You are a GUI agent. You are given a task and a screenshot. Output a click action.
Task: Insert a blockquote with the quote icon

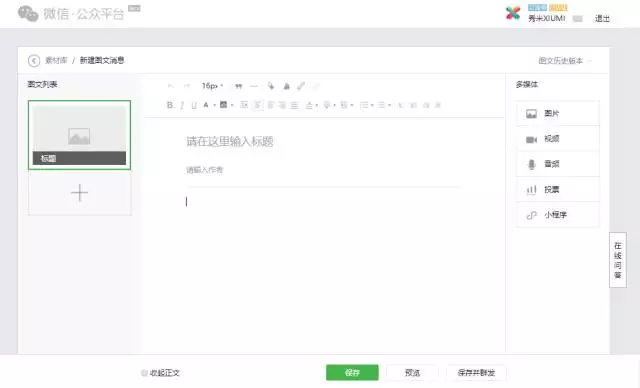pyautogui.click(x=238, y=86)
